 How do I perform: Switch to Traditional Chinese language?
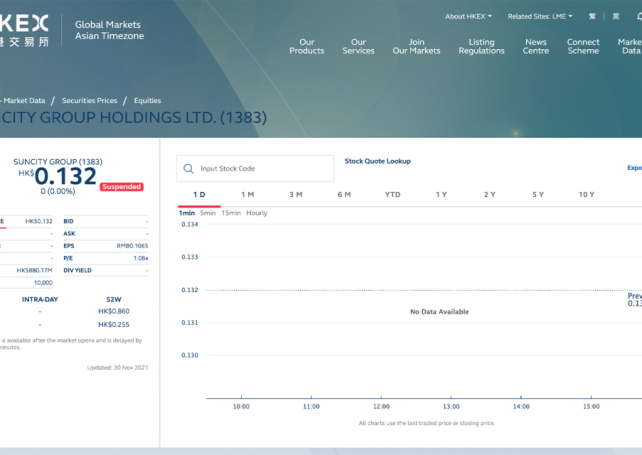click(x=592, y=16)
